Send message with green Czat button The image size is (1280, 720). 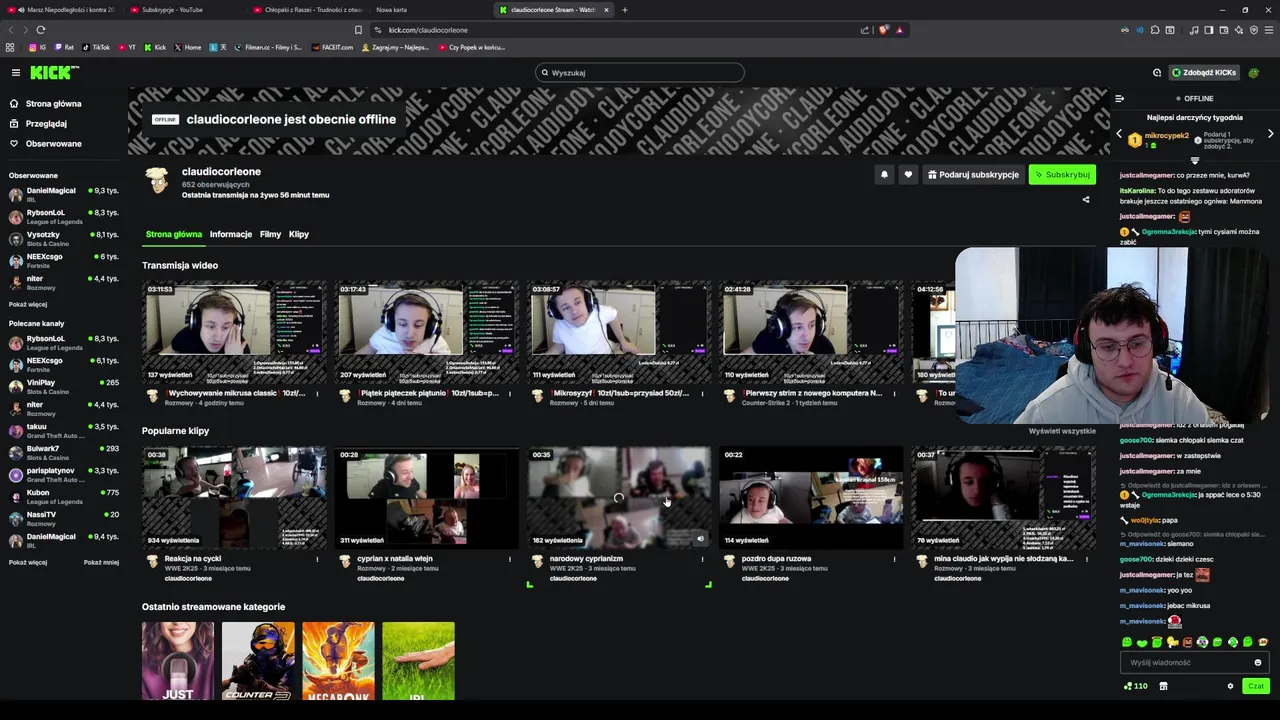1256,686
